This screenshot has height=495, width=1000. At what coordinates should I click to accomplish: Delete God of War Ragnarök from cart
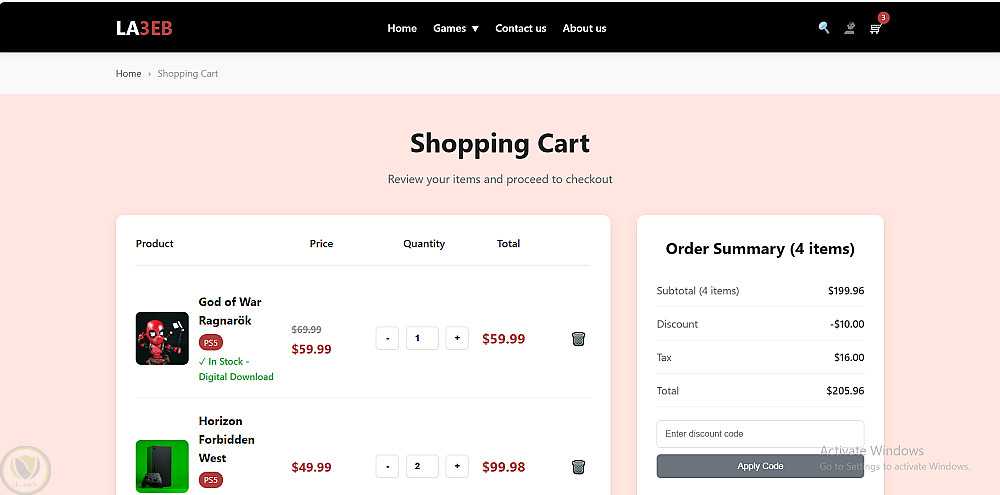click(578, 339)
